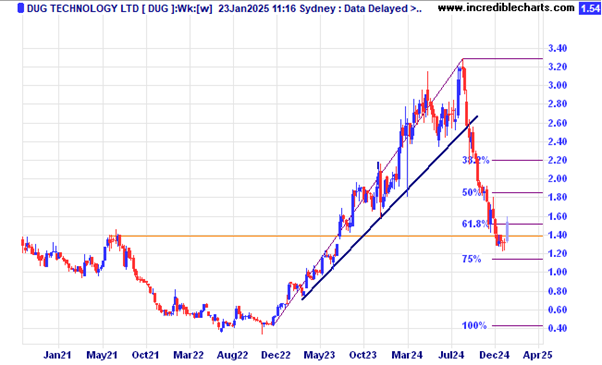
Task: Click the 1.60 price axis label
Action: pos(557,216)
